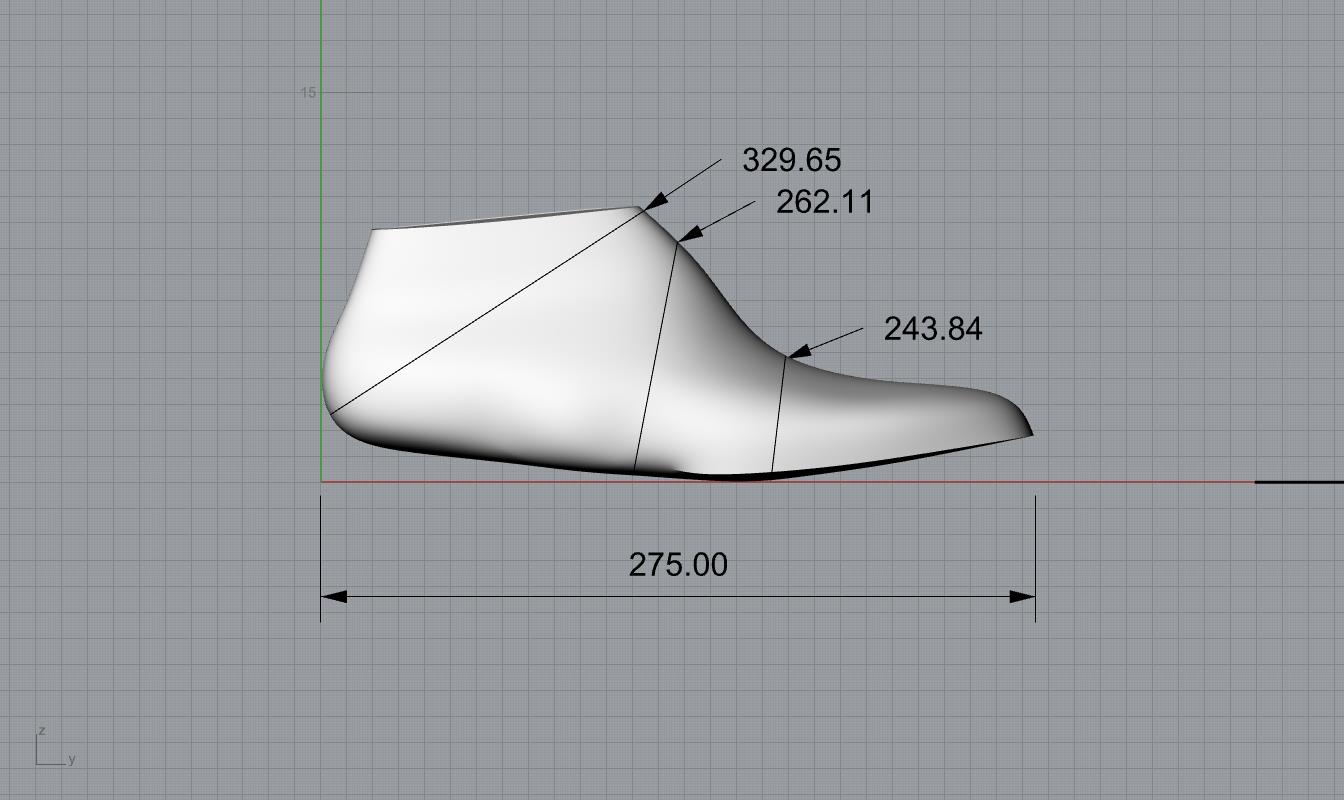This screenshot has height=800, width=1344.
Task: Click right arrowhead of the 275.00 dimension
Action: [1022, 597]
